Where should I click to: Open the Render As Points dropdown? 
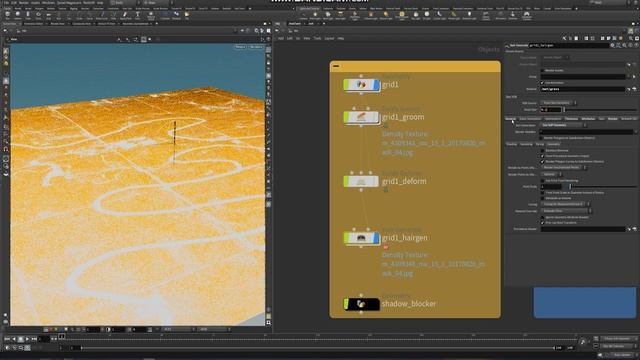point(563,168)
